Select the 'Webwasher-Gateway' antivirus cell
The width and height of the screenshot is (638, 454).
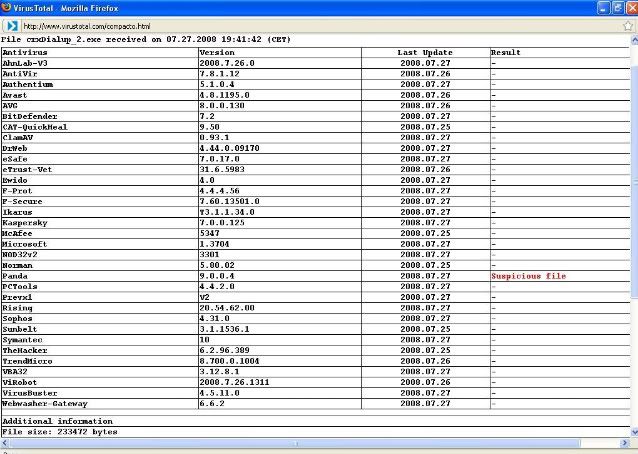point(100,404)
